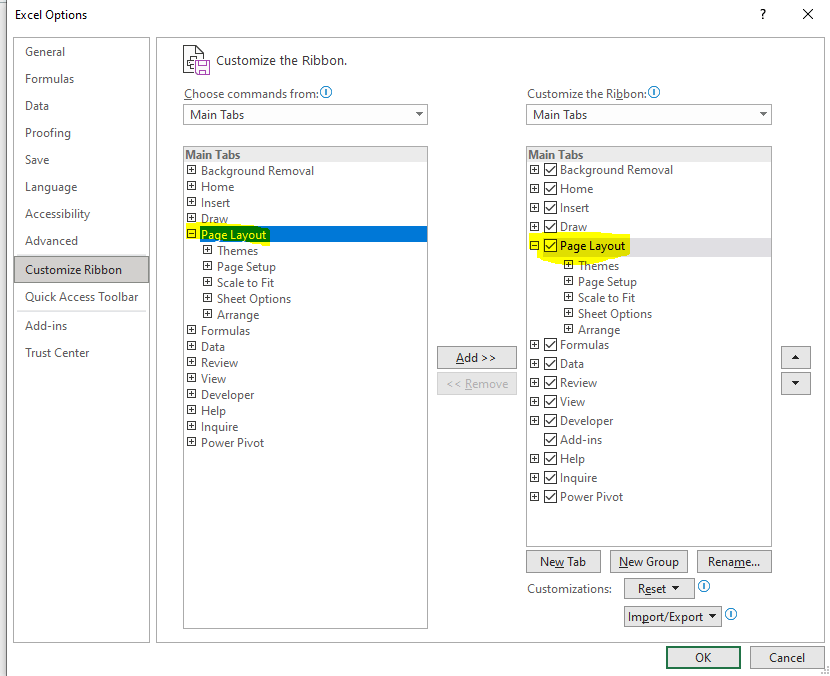
Task: Expand Power Pivot in left list
Action: pos(192,442)
